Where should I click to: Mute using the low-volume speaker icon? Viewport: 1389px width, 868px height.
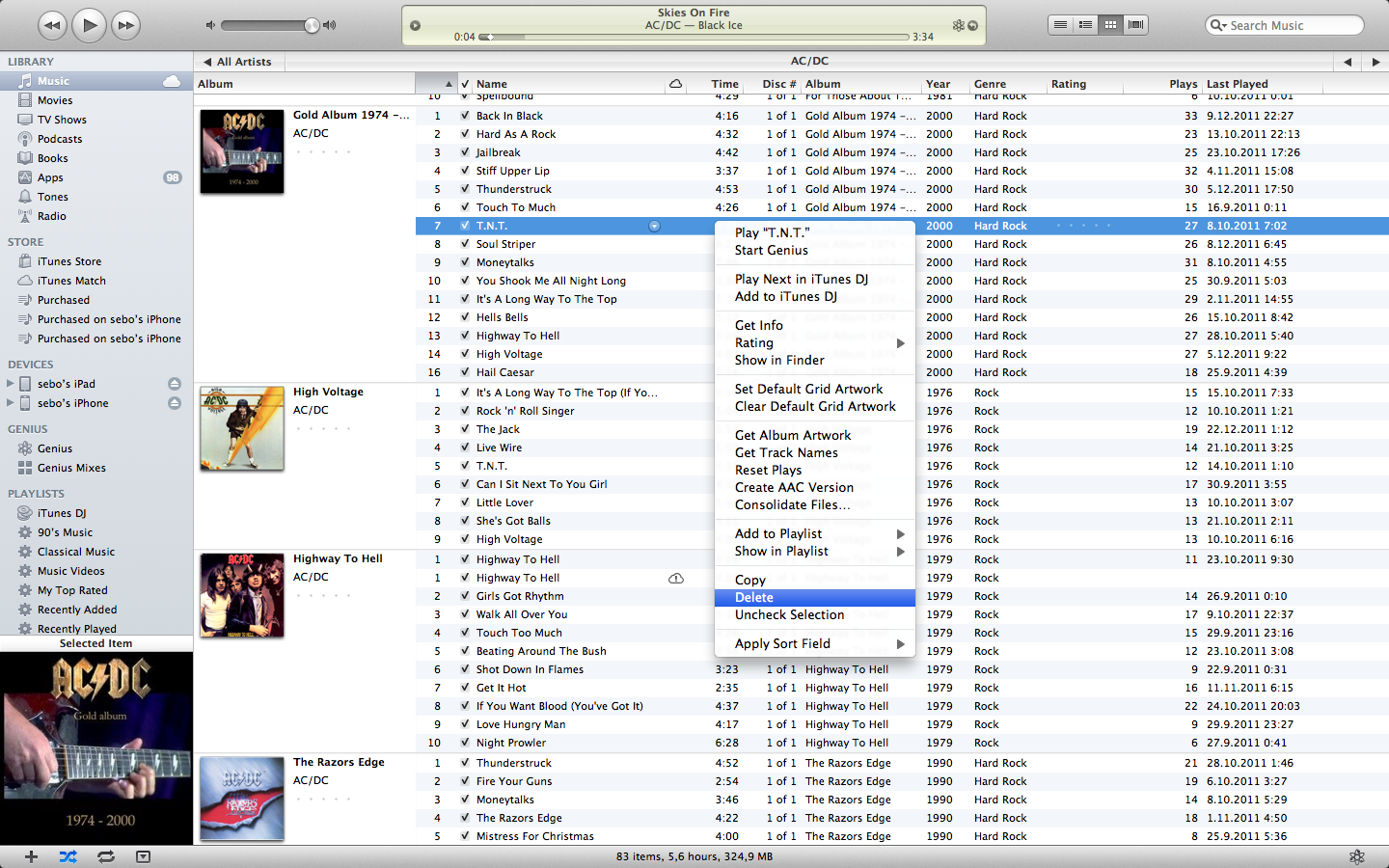tap(211, 25)
